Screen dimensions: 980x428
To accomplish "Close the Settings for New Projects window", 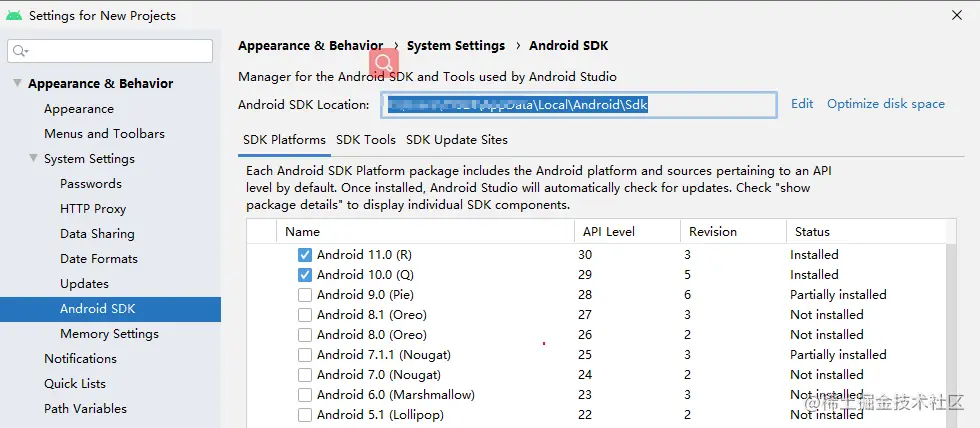I will [957, 15].
